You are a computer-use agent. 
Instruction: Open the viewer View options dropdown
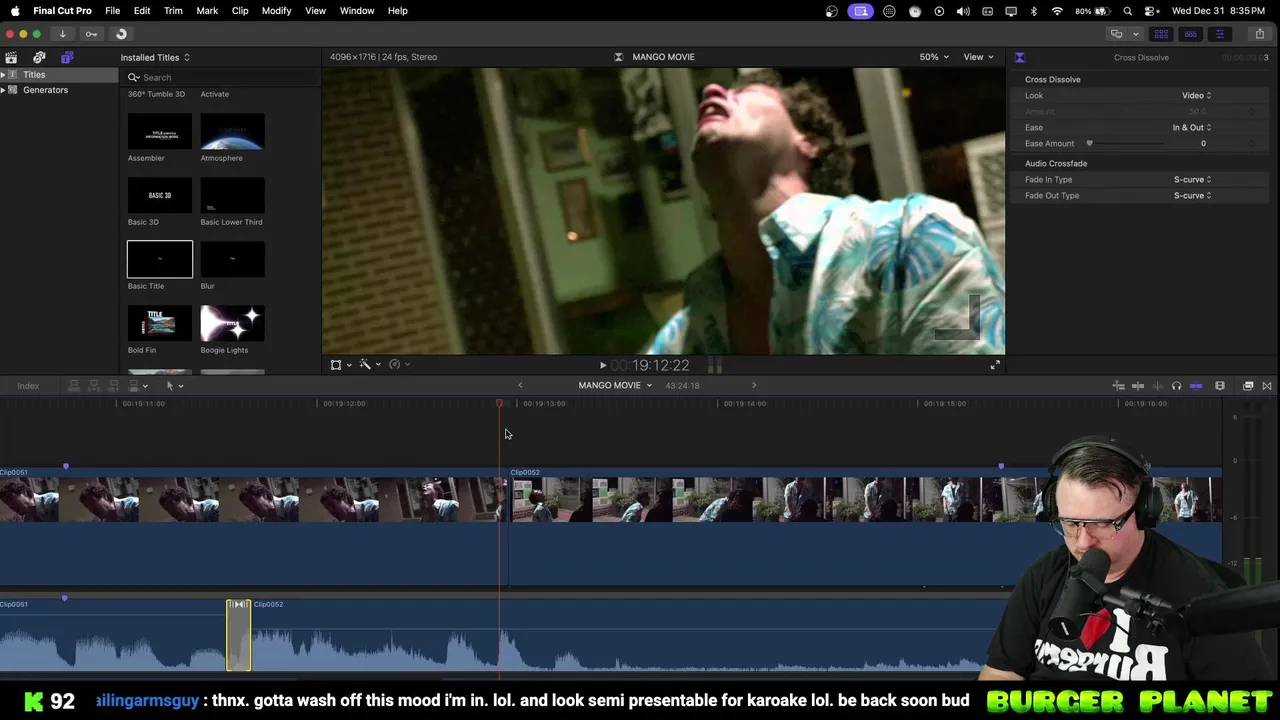[978, 57]
